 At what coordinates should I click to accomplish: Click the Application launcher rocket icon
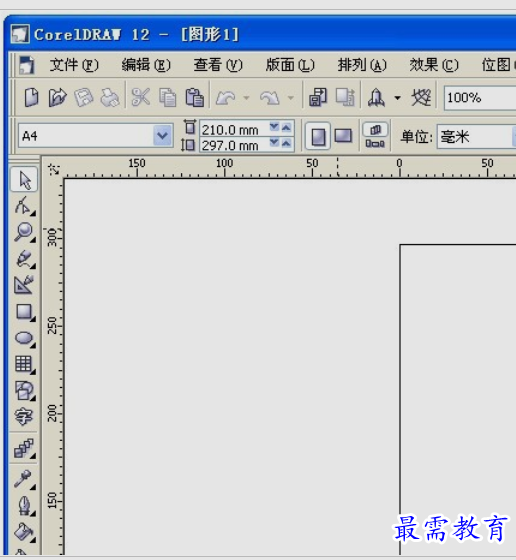(376, 97)
